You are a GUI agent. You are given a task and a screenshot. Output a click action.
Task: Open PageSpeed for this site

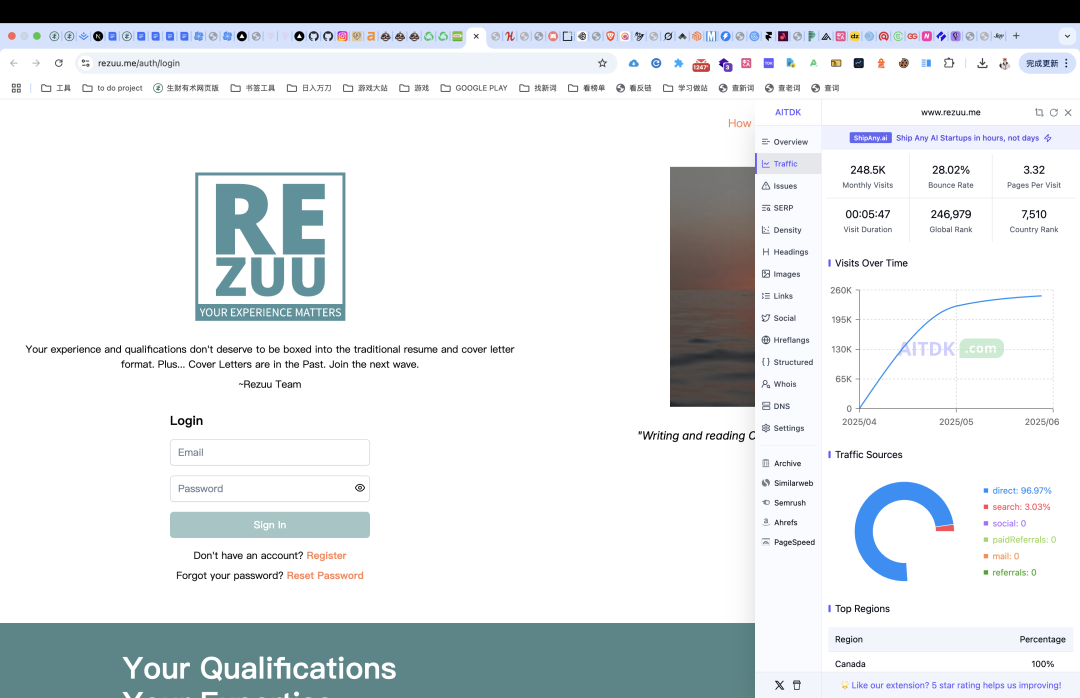point(789,542)
